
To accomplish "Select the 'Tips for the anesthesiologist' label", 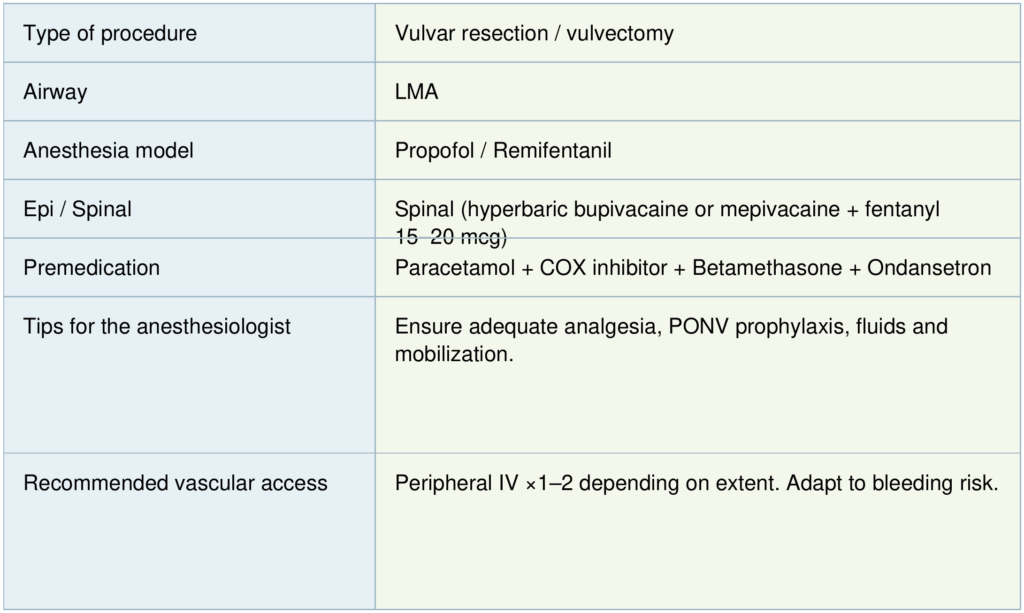I will (157, 327).
